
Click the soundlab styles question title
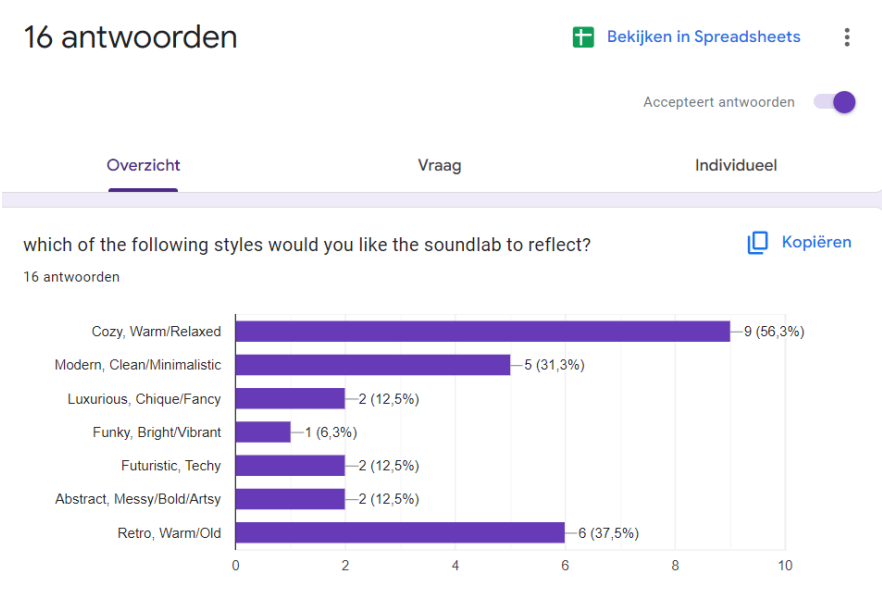[x=307, y=245]
